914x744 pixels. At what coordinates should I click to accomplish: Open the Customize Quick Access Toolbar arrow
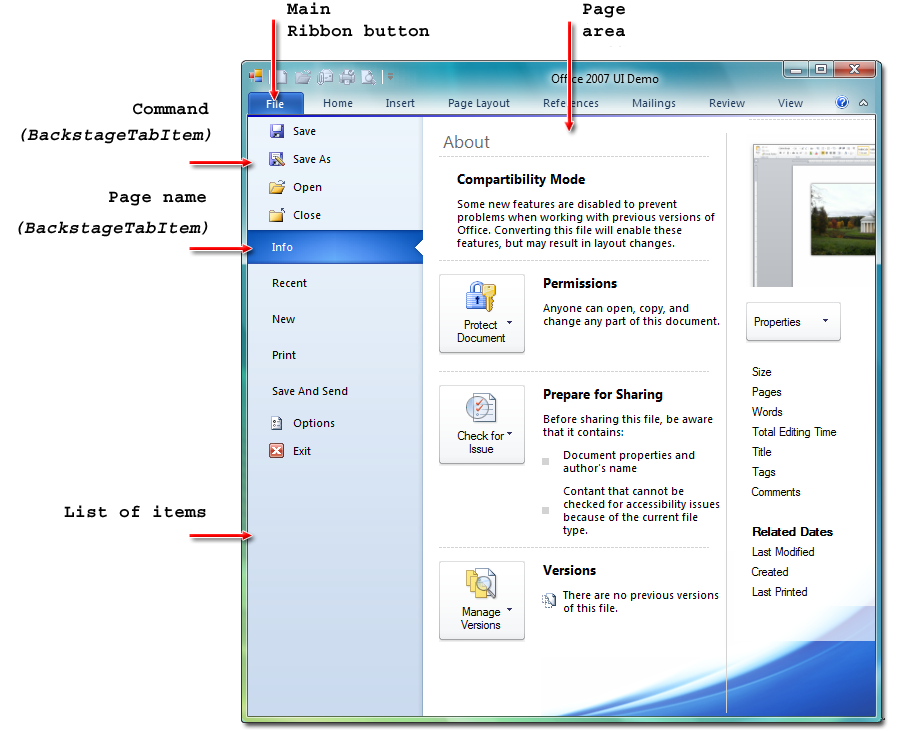click(x=390, y=77)
